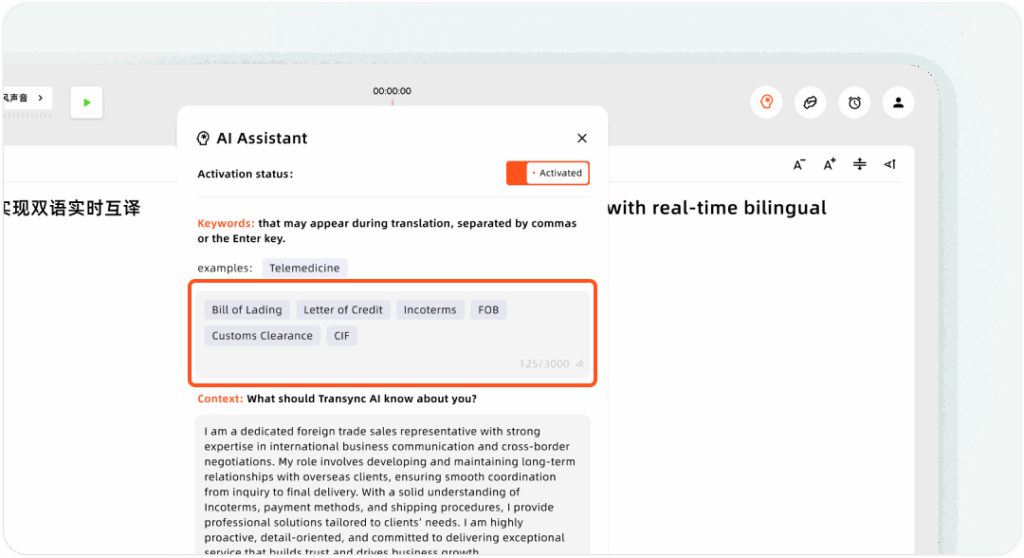Click the Customs Clearance keyword tag
This screenshot has width=1024, height=558.
pyautogui.click(x=262, y=336)
